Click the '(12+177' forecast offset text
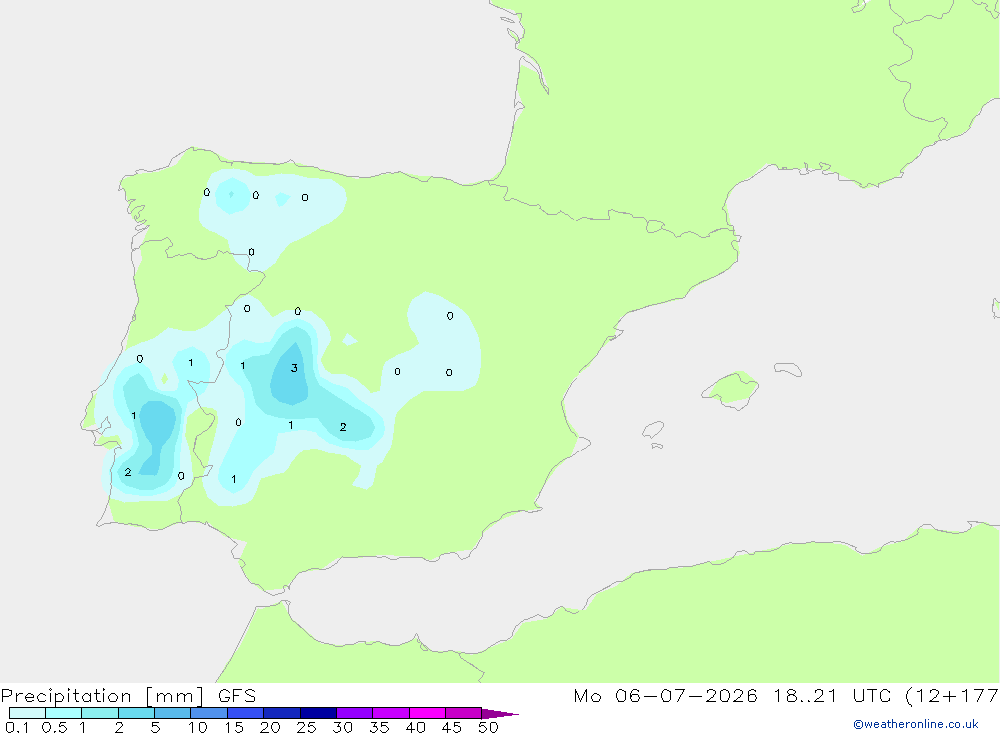The image size is (1000, 733). 952,696
